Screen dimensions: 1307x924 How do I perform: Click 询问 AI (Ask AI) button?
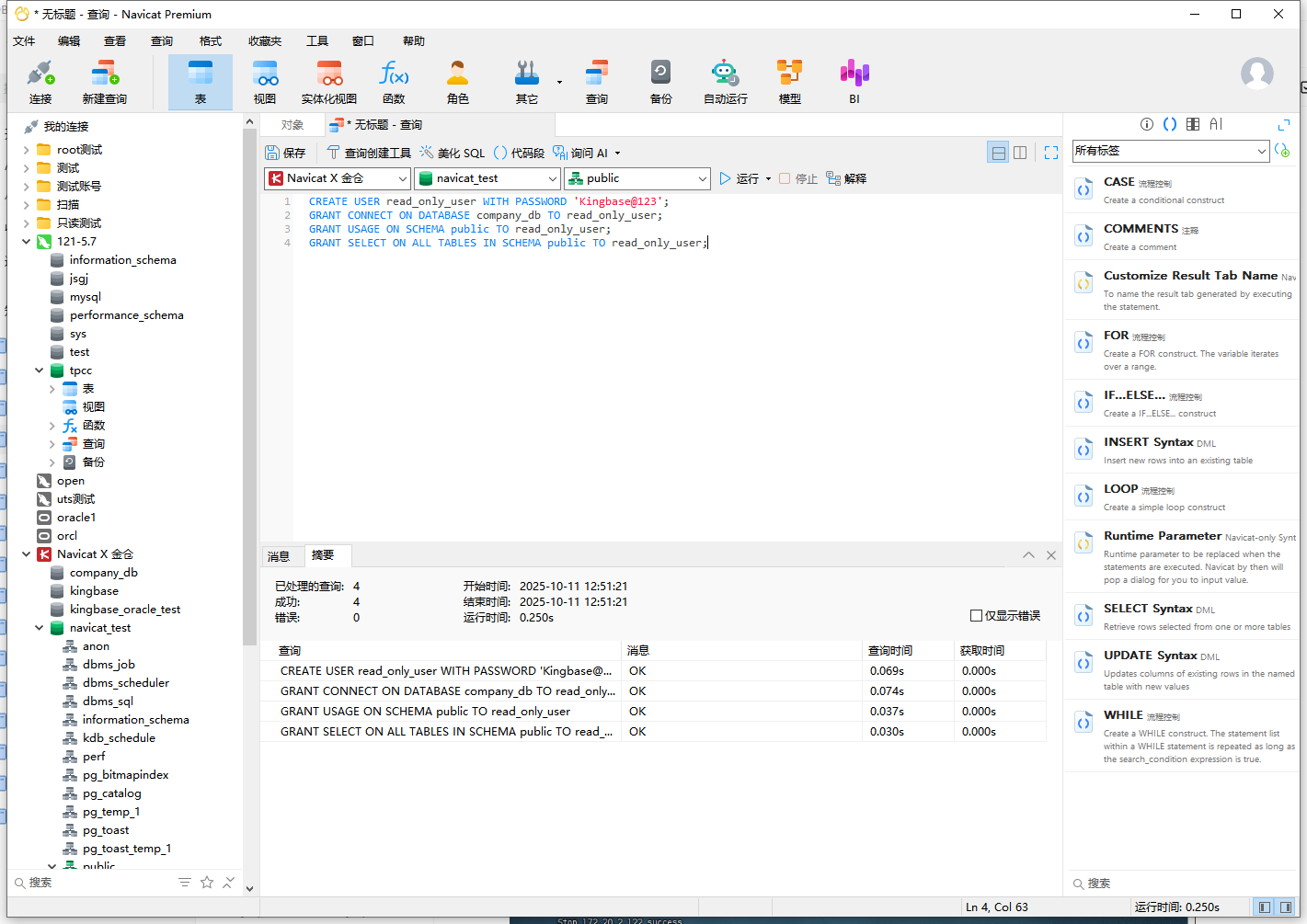tap(580, 153)
